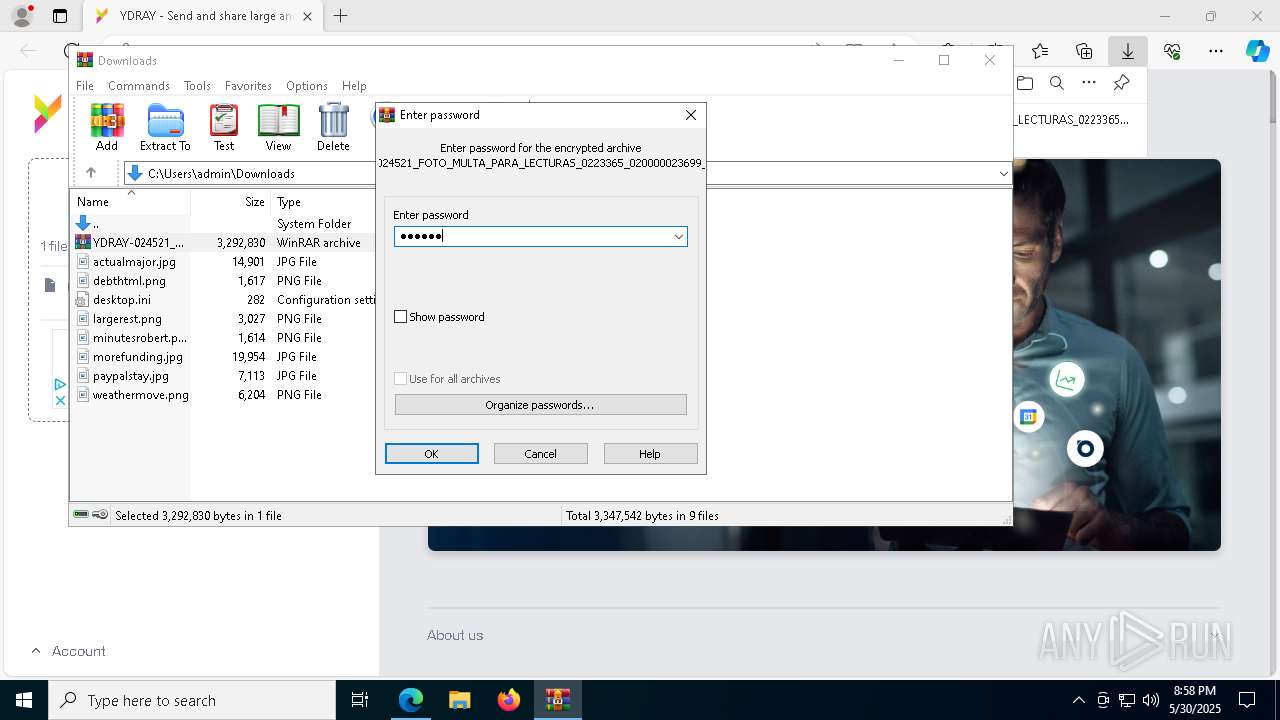Open downloads folder icon in downloads flyout

[x=1025, y=83]
